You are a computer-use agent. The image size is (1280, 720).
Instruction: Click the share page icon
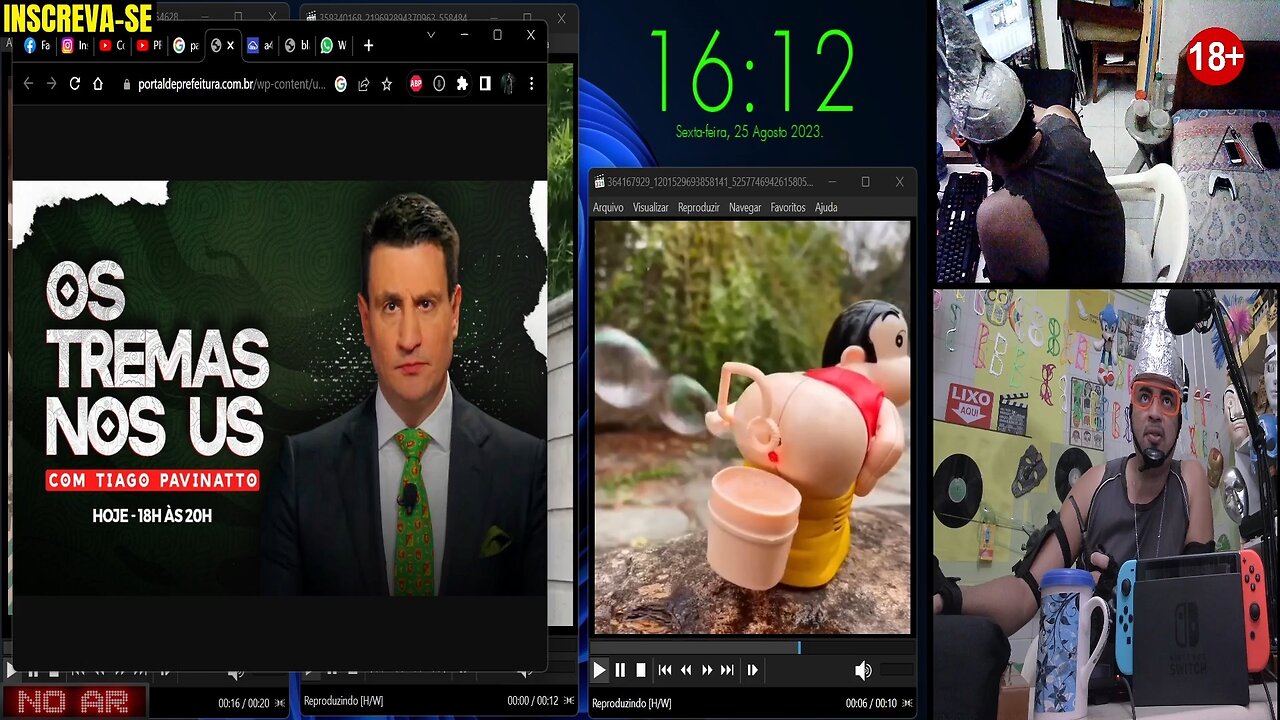point(364,84)
